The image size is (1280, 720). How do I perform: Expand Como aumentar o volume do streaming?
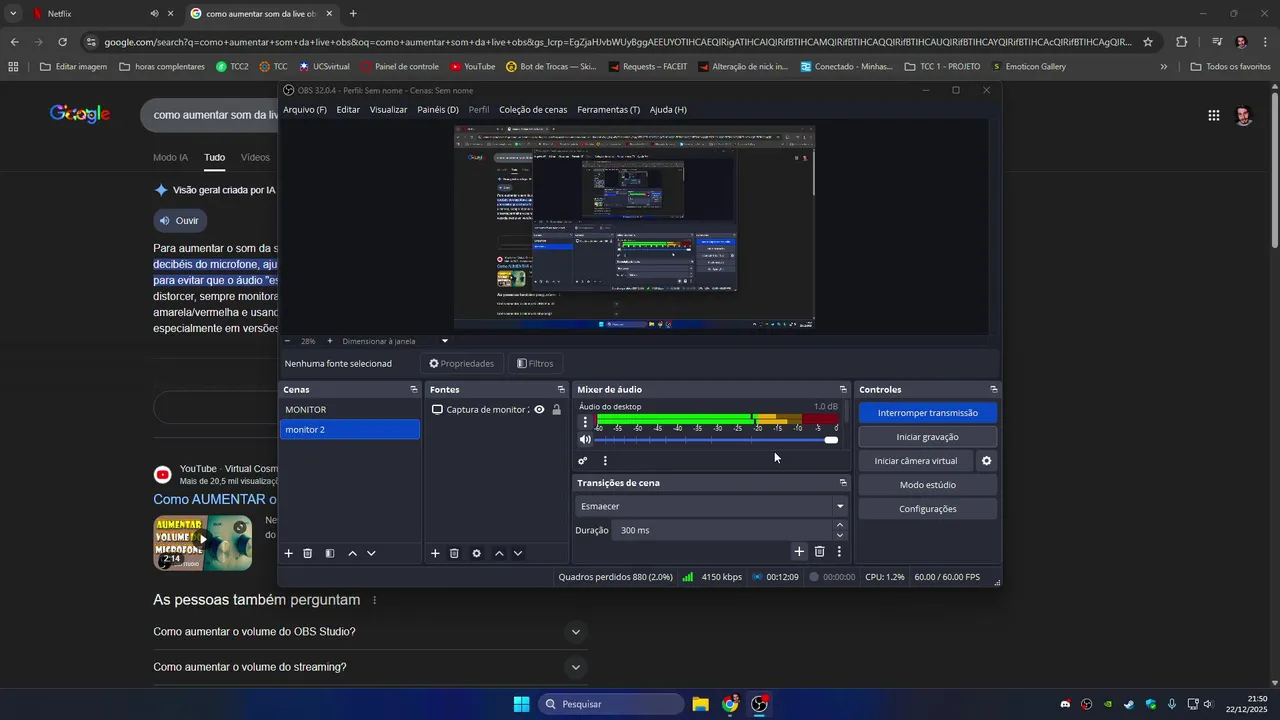pos(576,667)
